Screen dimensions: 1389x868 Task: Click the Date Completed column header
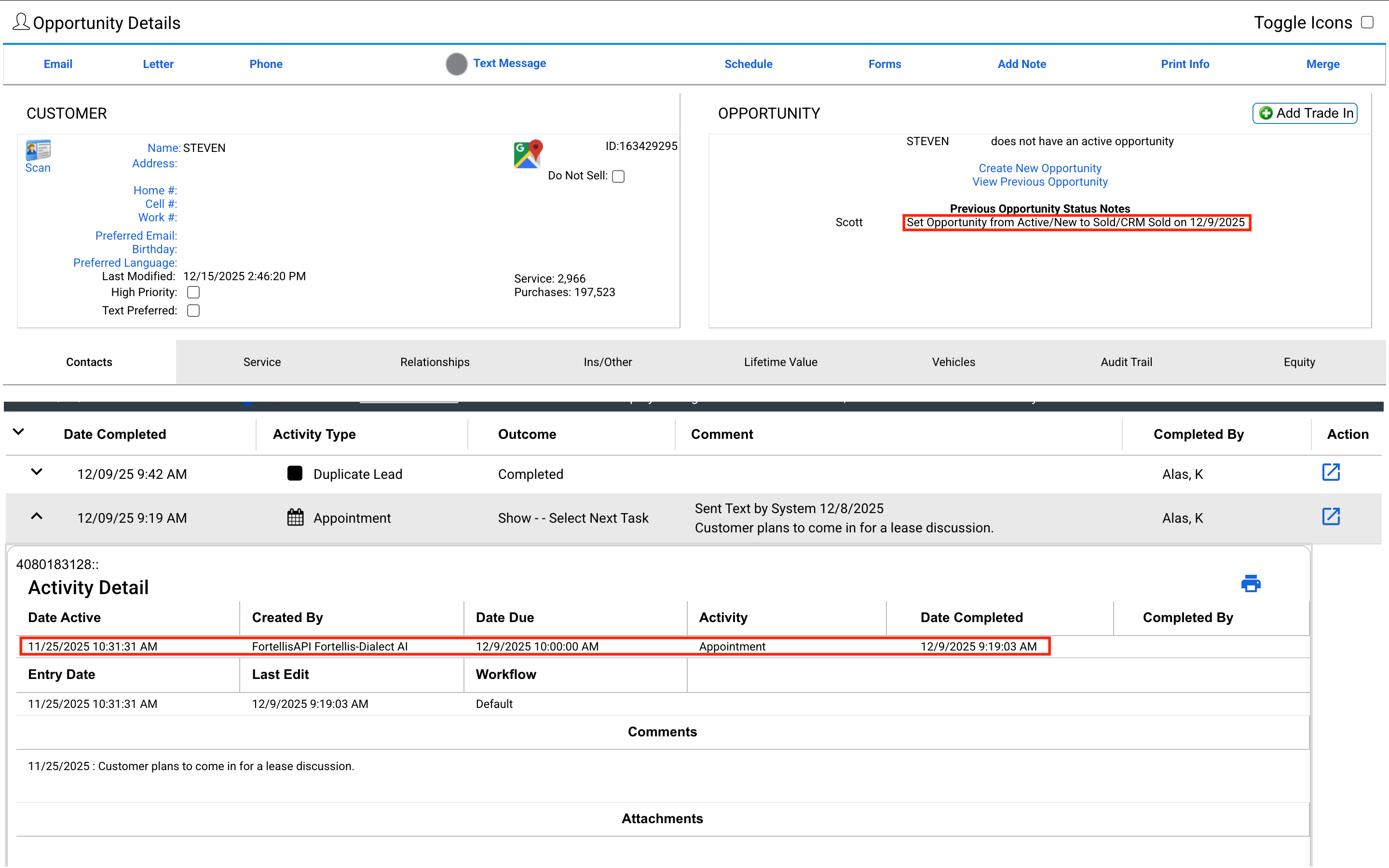tap(115, 434)
